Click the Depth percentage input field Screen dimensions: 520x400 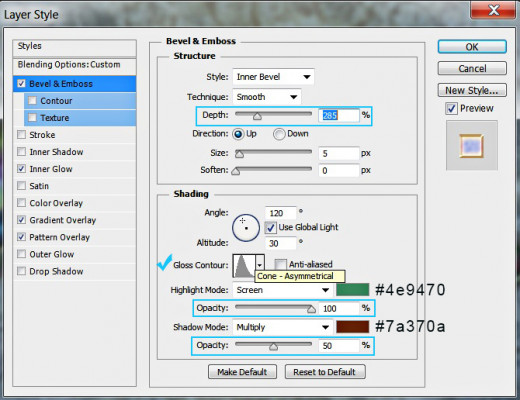(x=339, y=115)
